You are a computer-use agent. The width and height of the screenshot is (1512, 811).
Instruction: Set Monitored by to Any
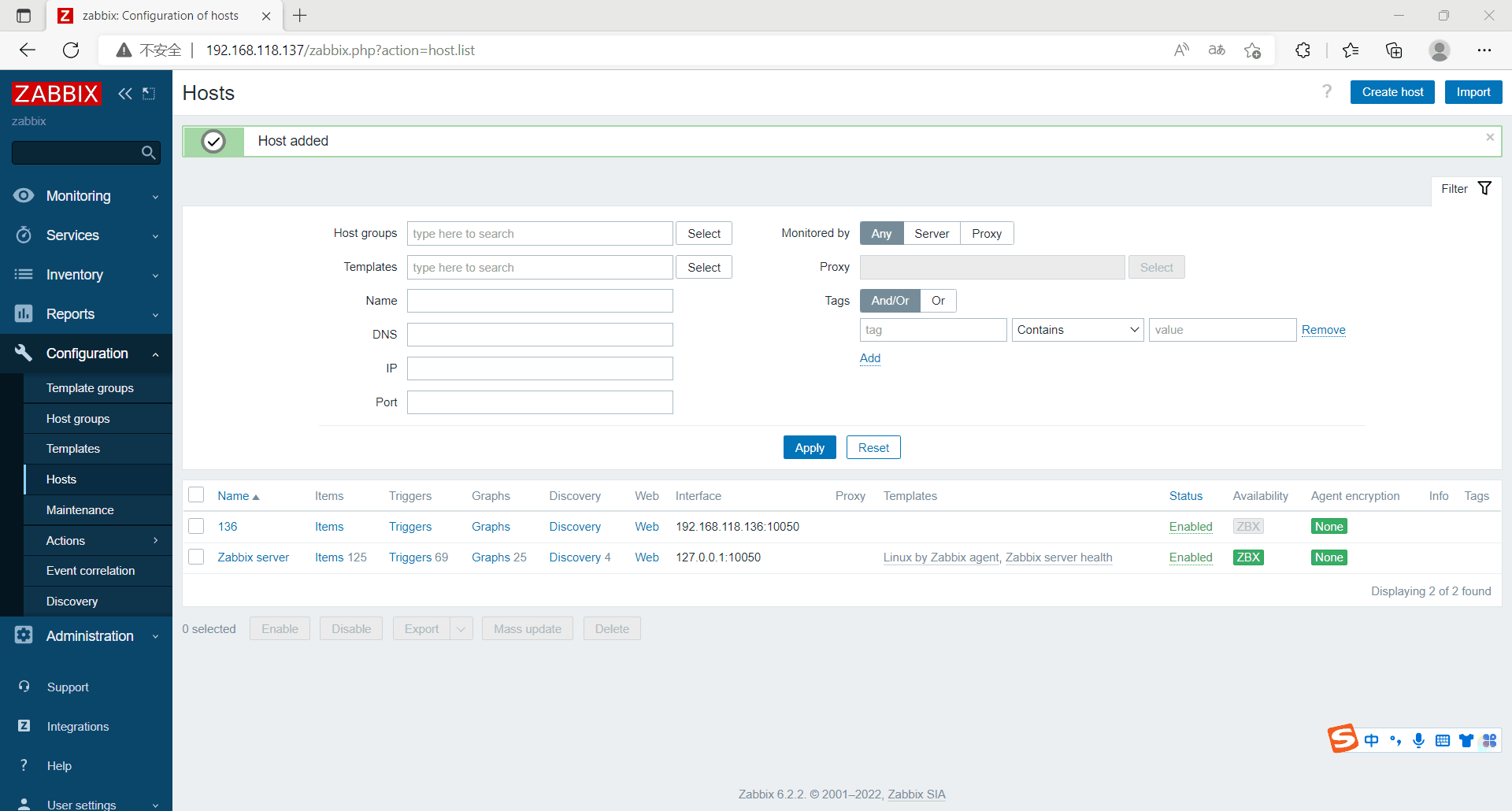coord(881,233)
